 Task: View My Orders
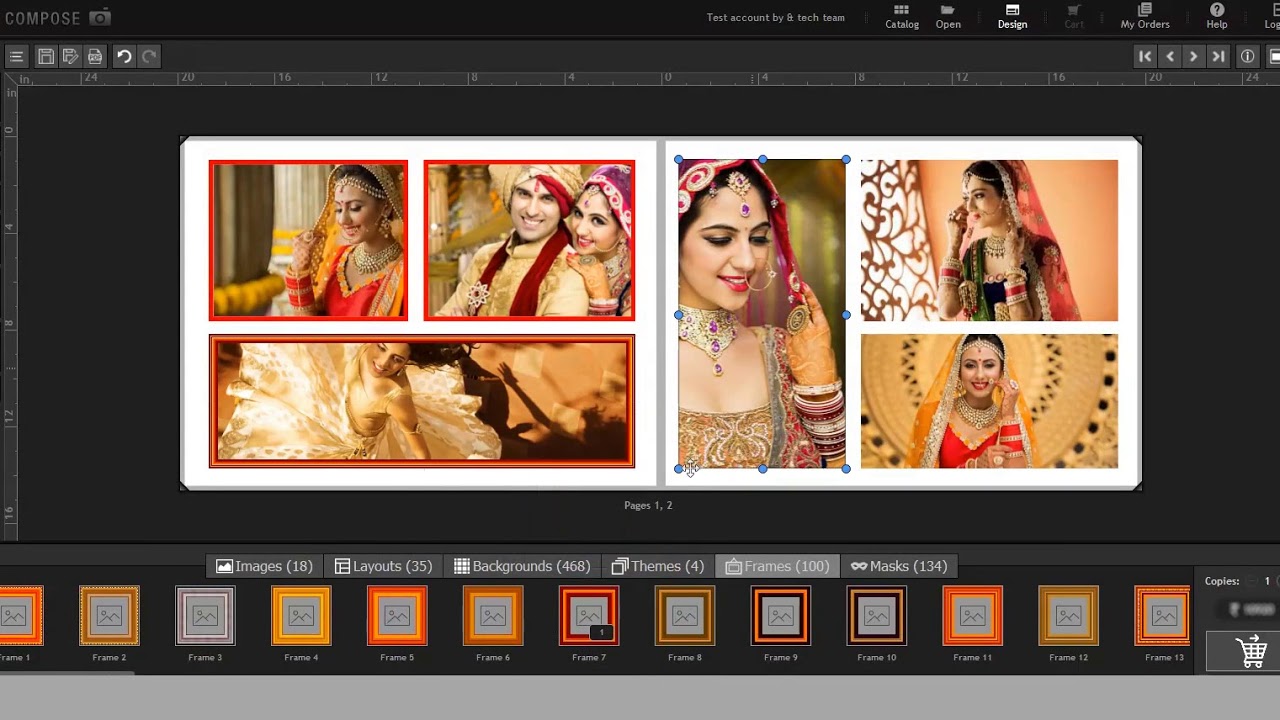pos(1145,17)
